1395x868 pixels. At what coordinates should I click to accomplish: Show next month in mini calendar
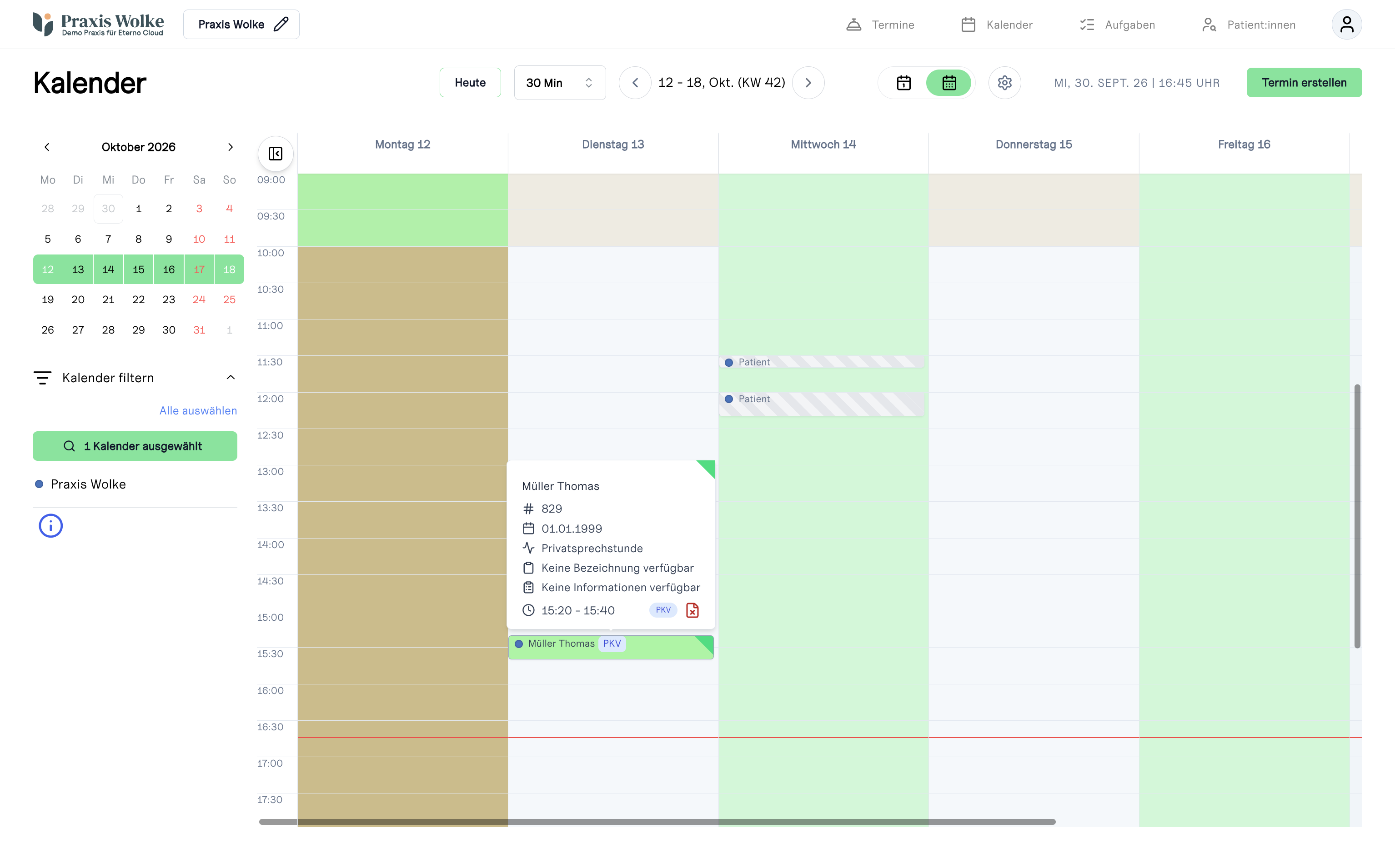pyautogui.click(x=230, y=147)
